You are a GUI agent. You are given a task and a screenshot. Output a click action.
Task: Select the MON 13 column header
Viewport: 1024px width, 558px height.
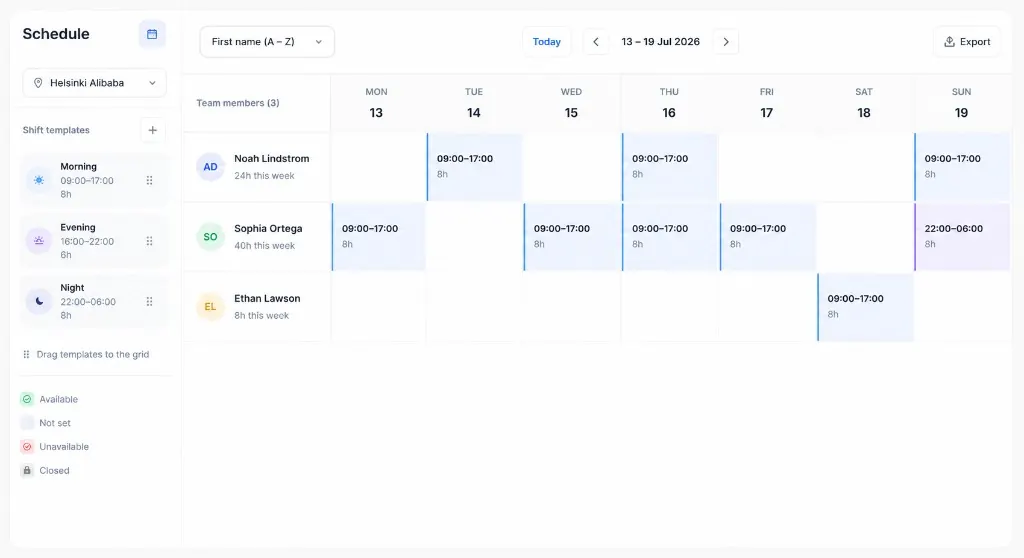pyautogui.click(x=376, y=103)
